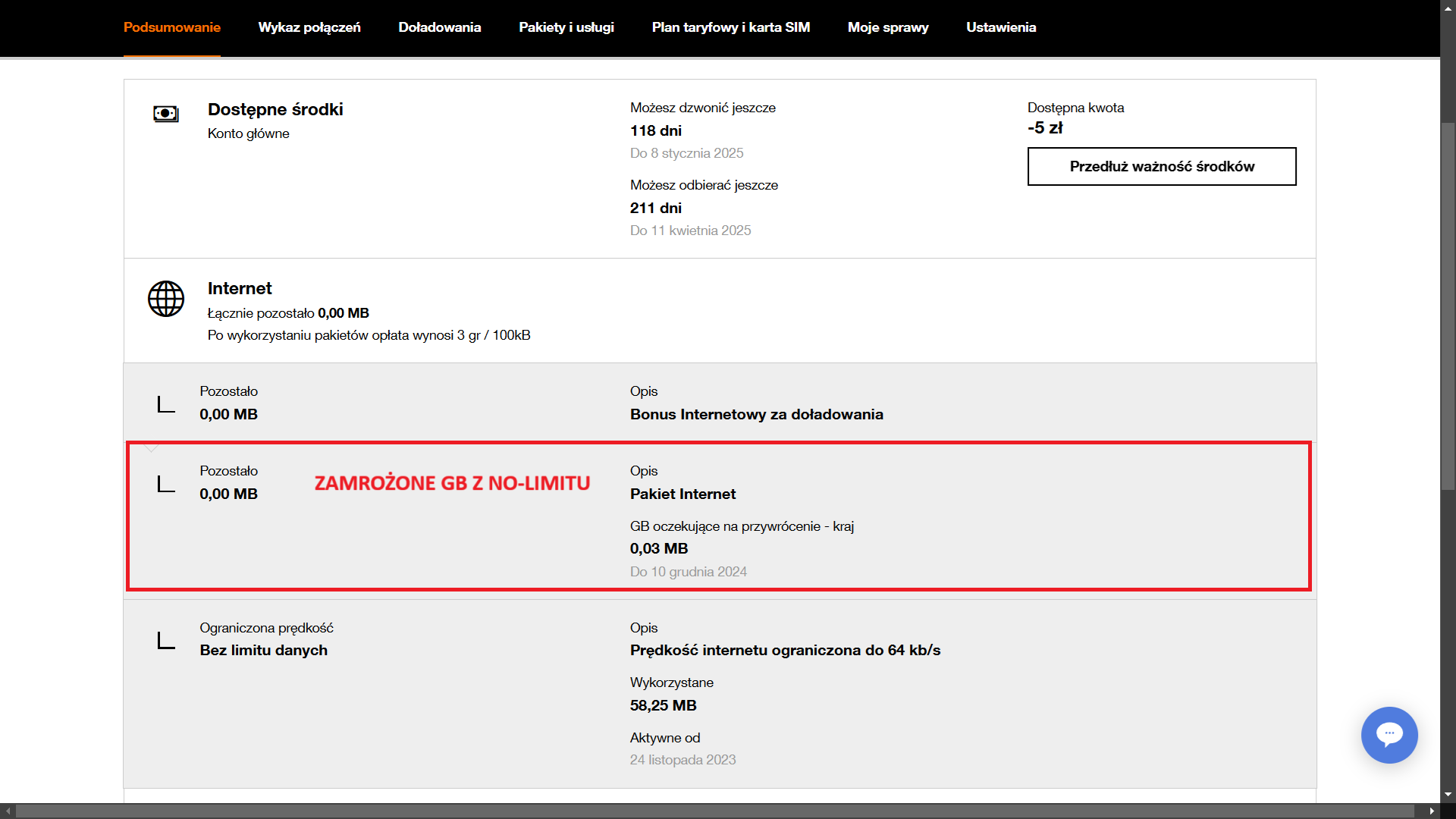Click the 'Aktywne od' label

(665, 738)
